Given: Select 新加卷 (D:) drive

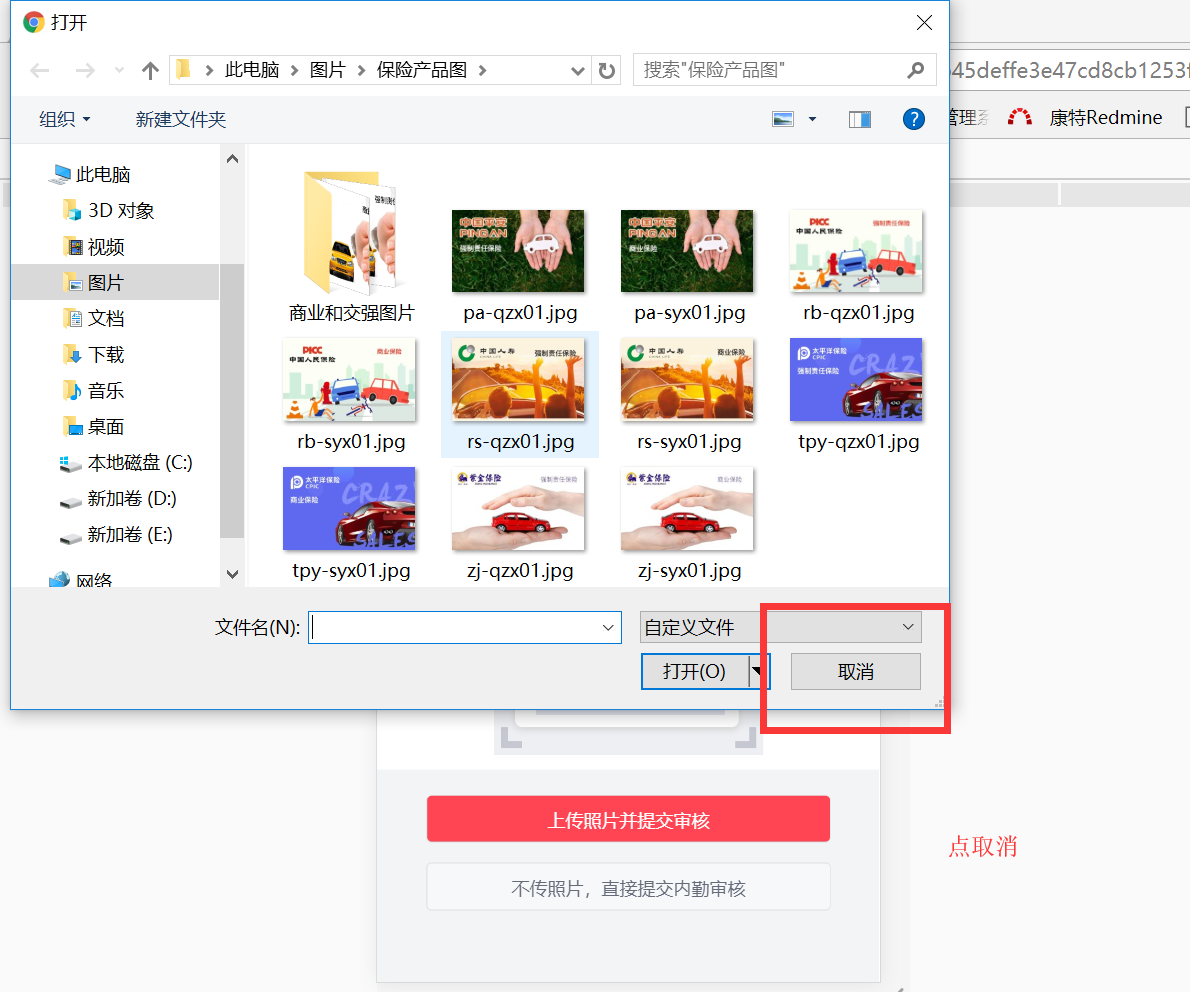Looking at the screenshot, I should (x=118, y=499).
